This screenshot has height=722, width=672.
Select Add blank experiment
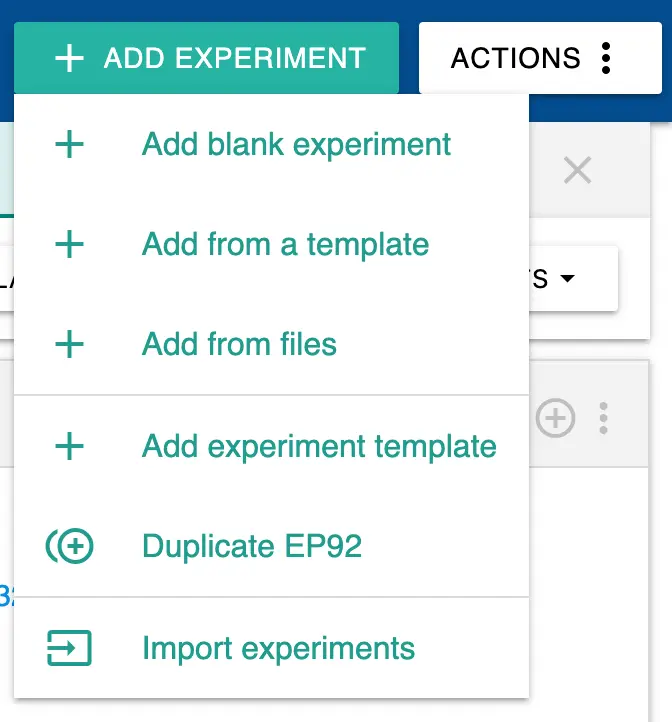[x=297, y=145]
